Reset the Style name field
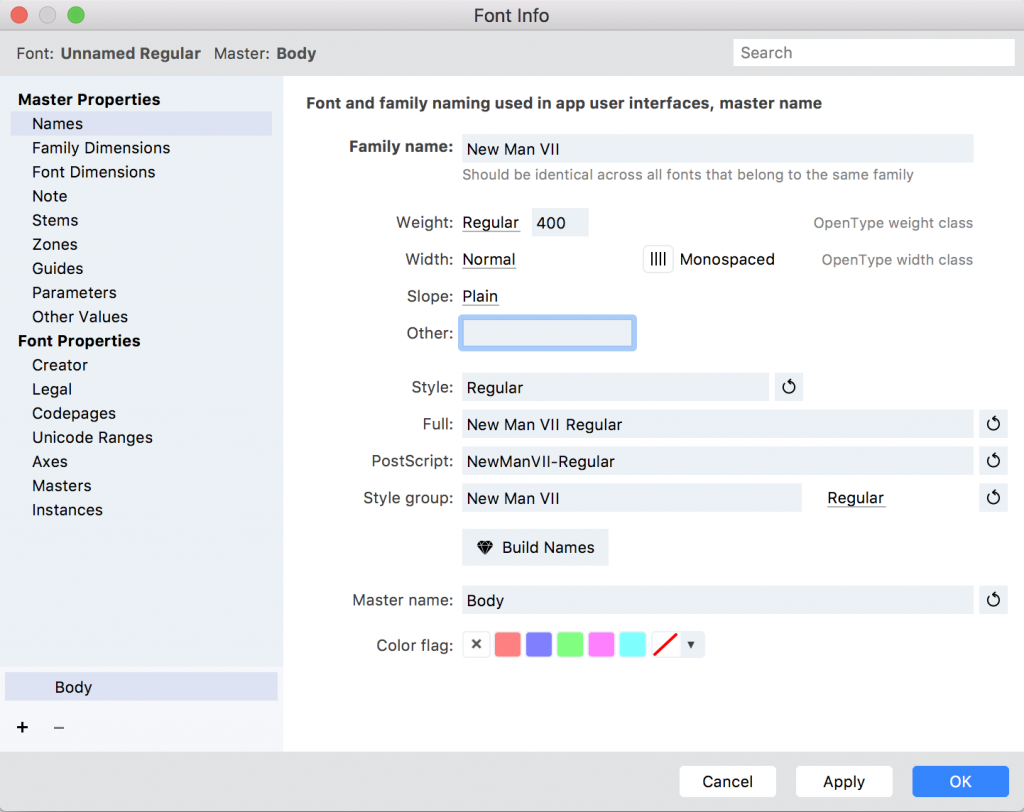This screenshot has width=1024, height=812. [789, 387]
